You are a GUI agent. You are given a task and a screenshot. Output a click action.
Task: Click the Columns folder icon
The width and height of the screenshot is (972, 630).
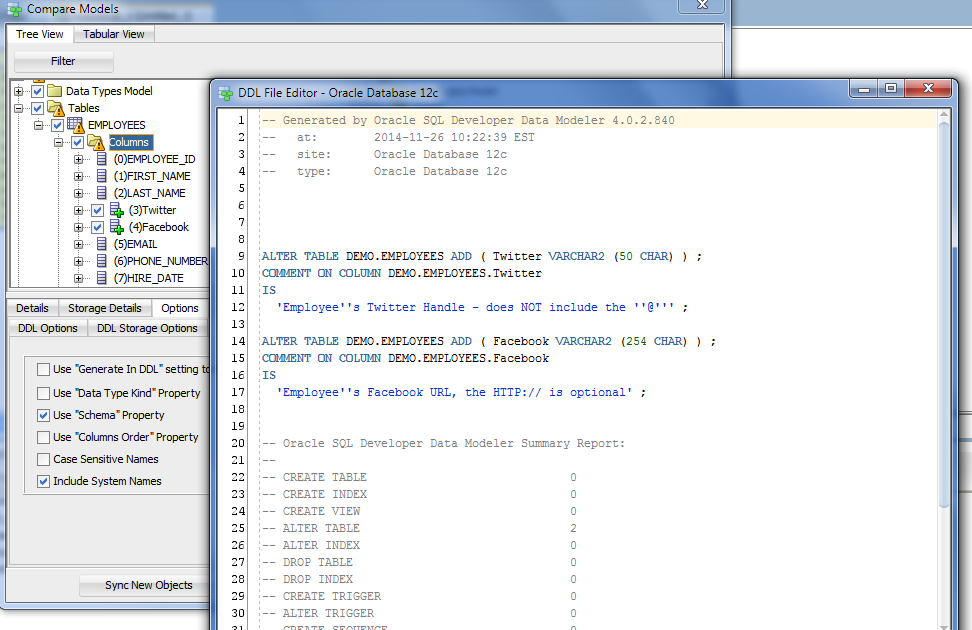click(x=95, y=143)
